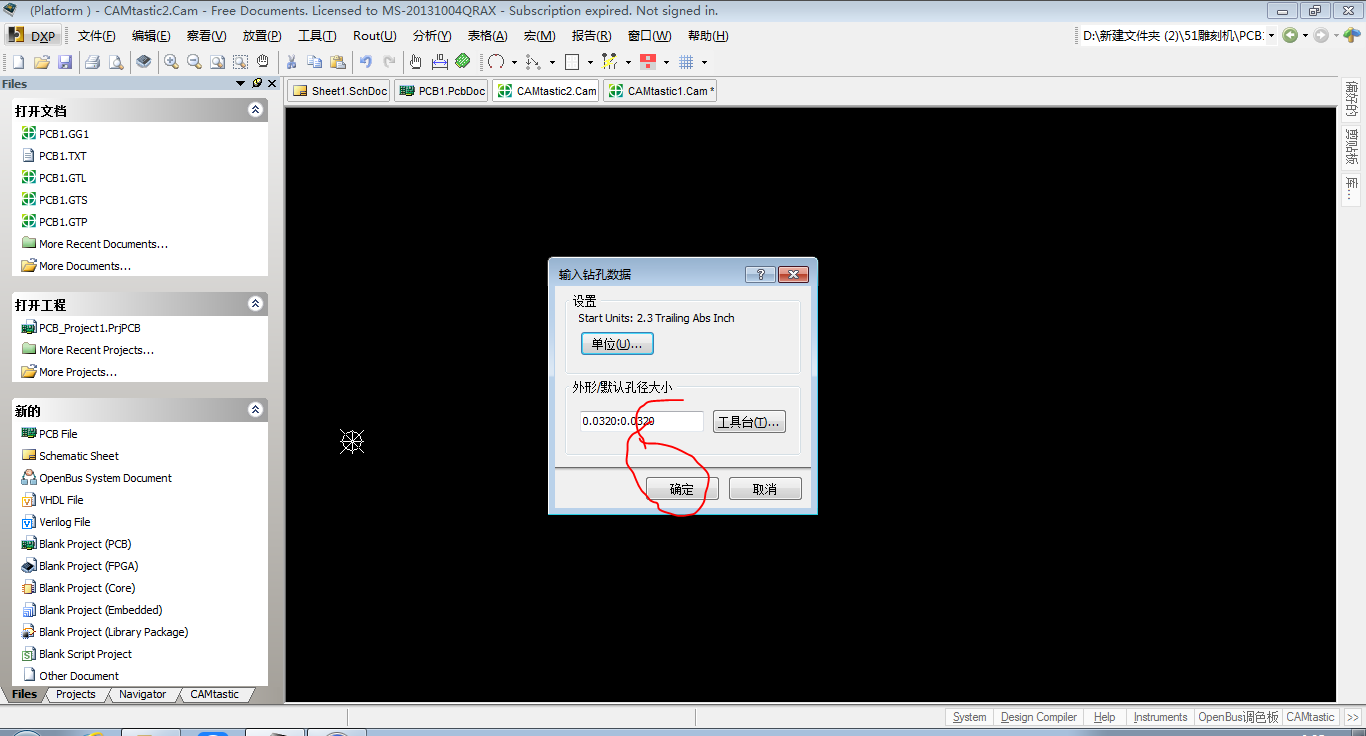The width and height of the screenshot is (1366, 736).
Task: Click the new document toolbar icon
Action: [18, 62]
